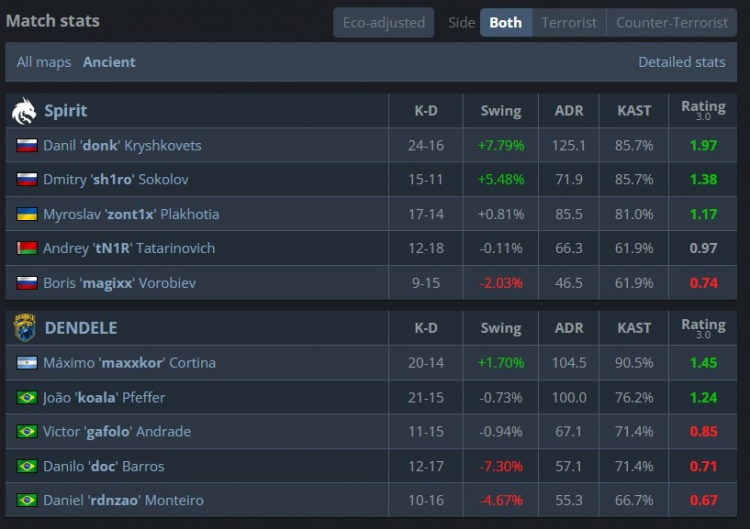Viewport: 750px width, 529px height.
Task: Click zont1x's 81.0% KAST value
Action: click(x=634, y=214)
